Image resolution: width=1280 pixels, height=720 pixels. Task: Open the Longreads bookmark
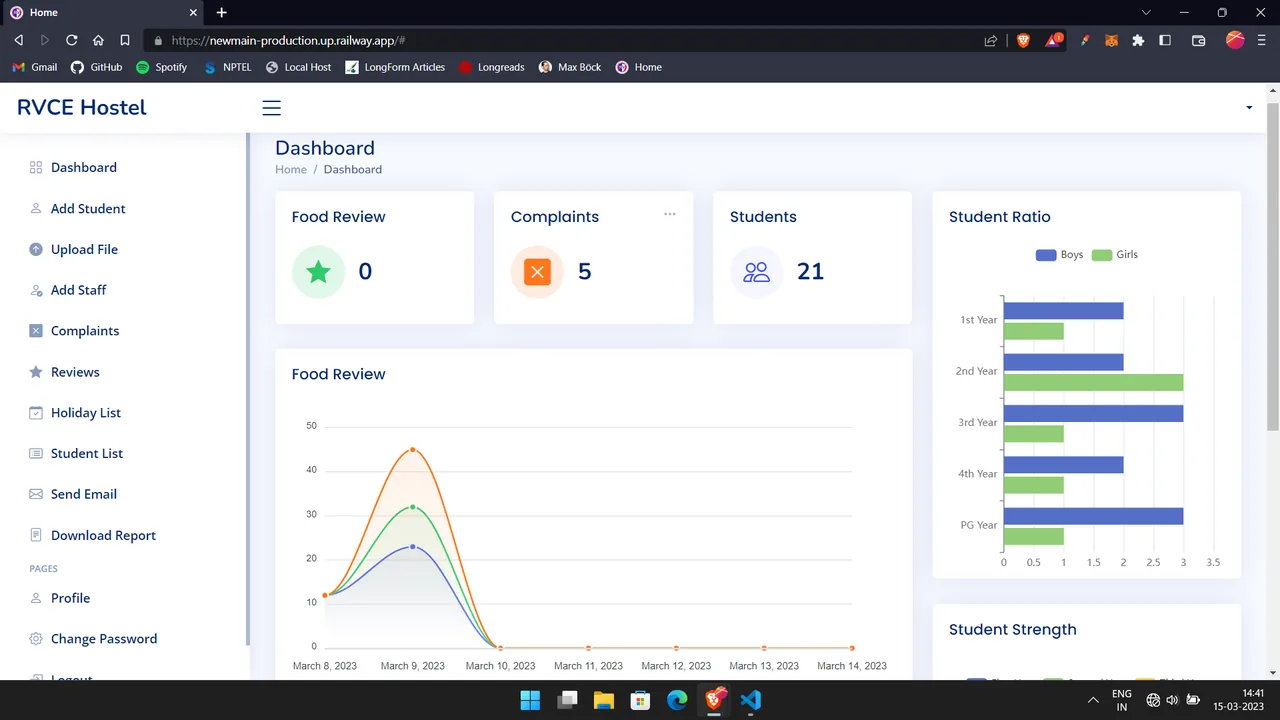tap(491, 67)
